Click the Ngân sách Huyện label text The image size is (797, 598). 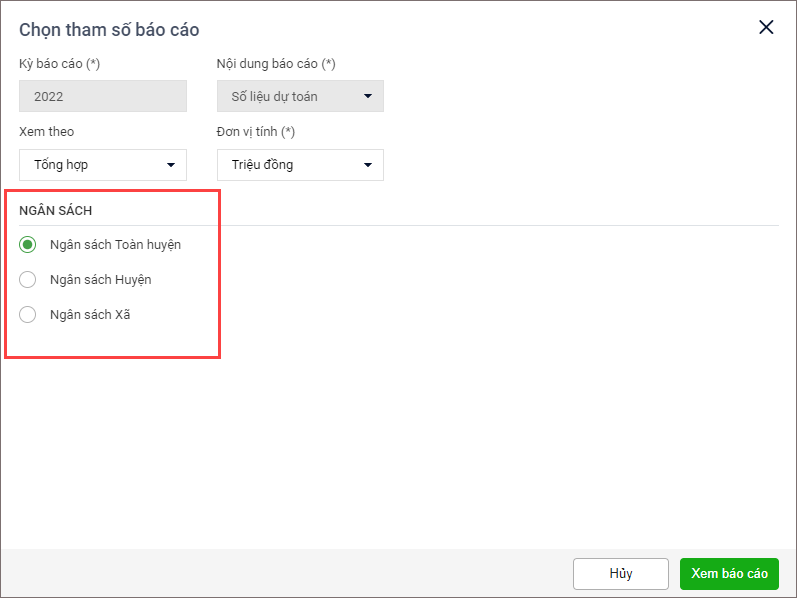[100, 279]
